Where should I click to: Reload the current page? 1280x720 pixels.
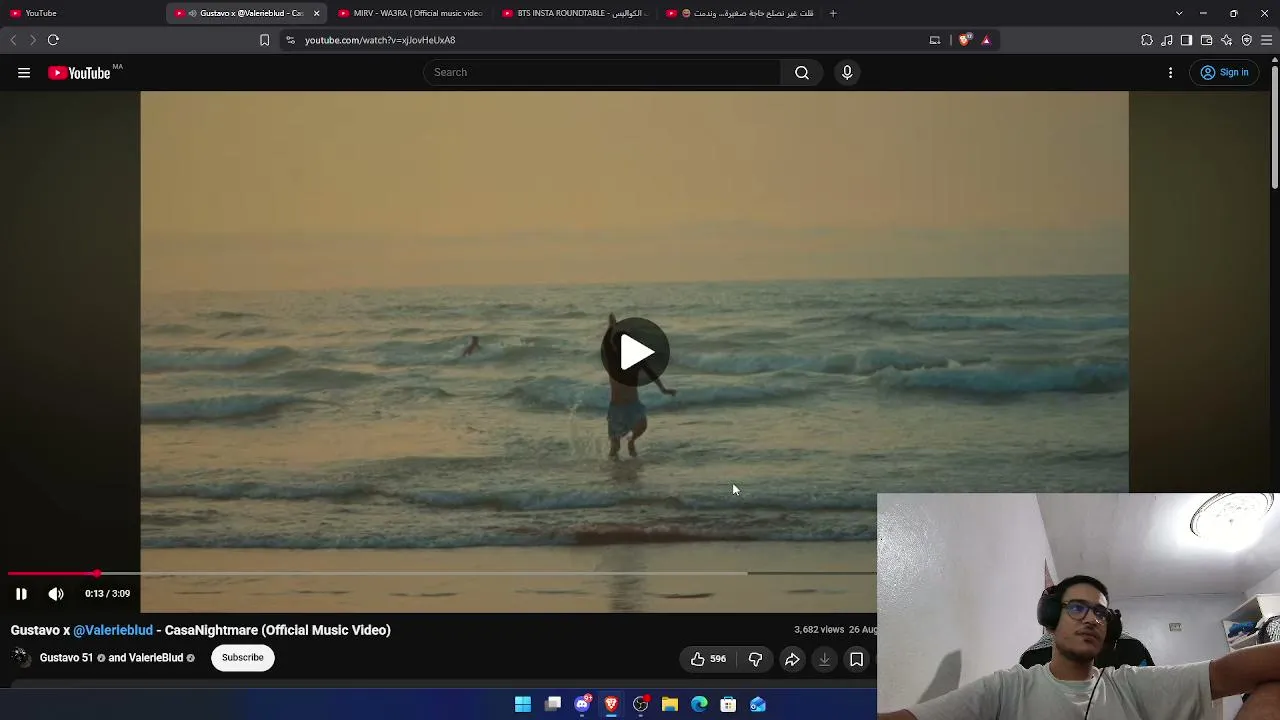coord(54,40)
